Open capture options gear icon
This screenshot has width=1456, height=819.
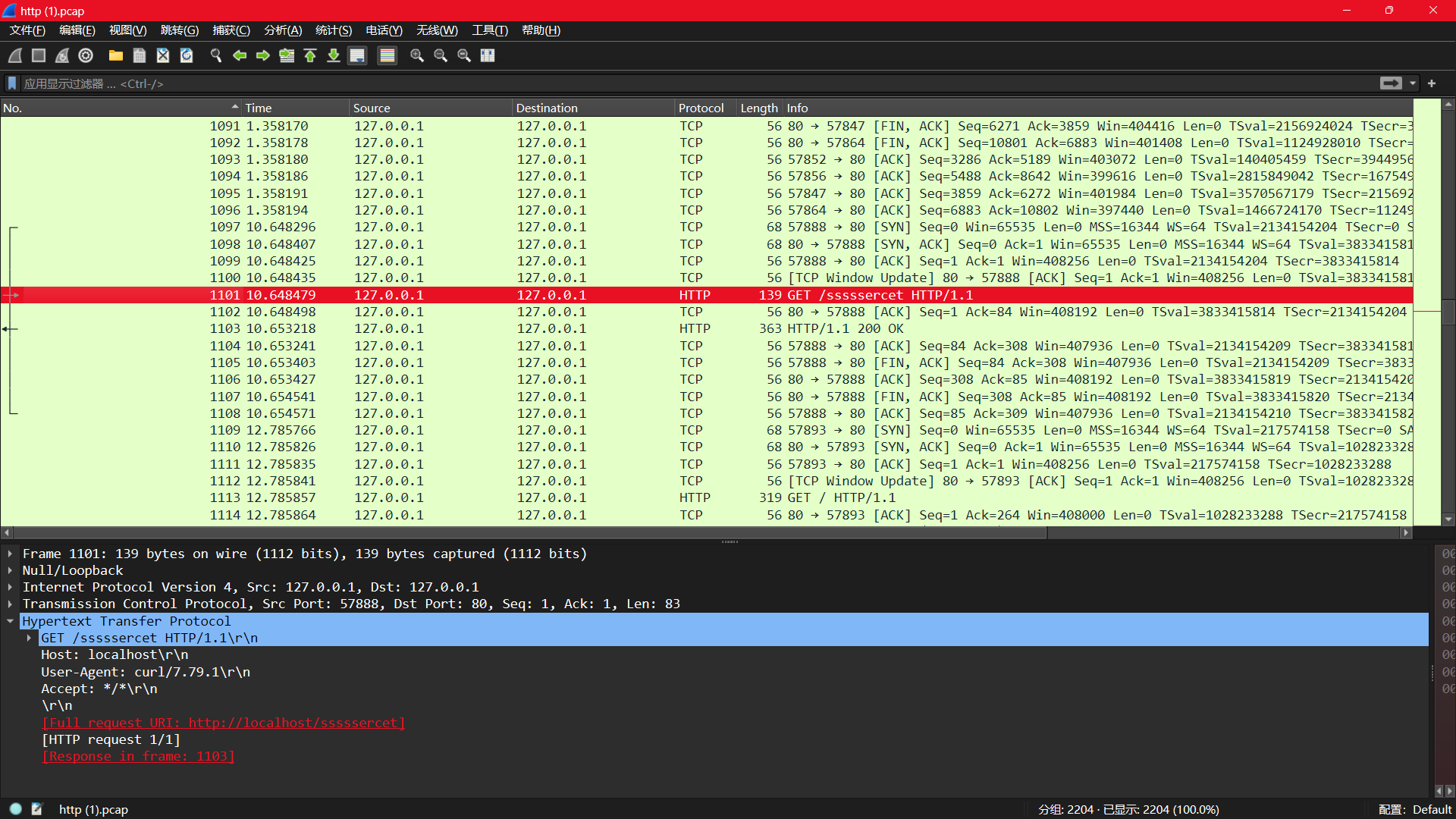point(86,55)
